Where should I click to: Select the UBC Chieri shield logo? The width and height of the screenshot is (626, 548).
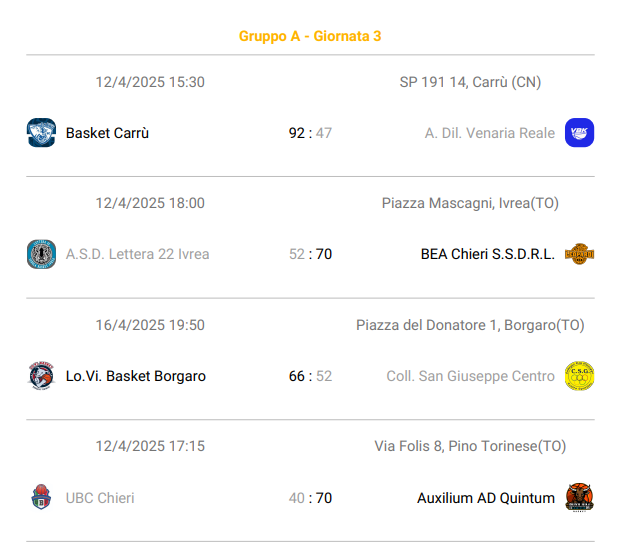click(x=41, y=497)
